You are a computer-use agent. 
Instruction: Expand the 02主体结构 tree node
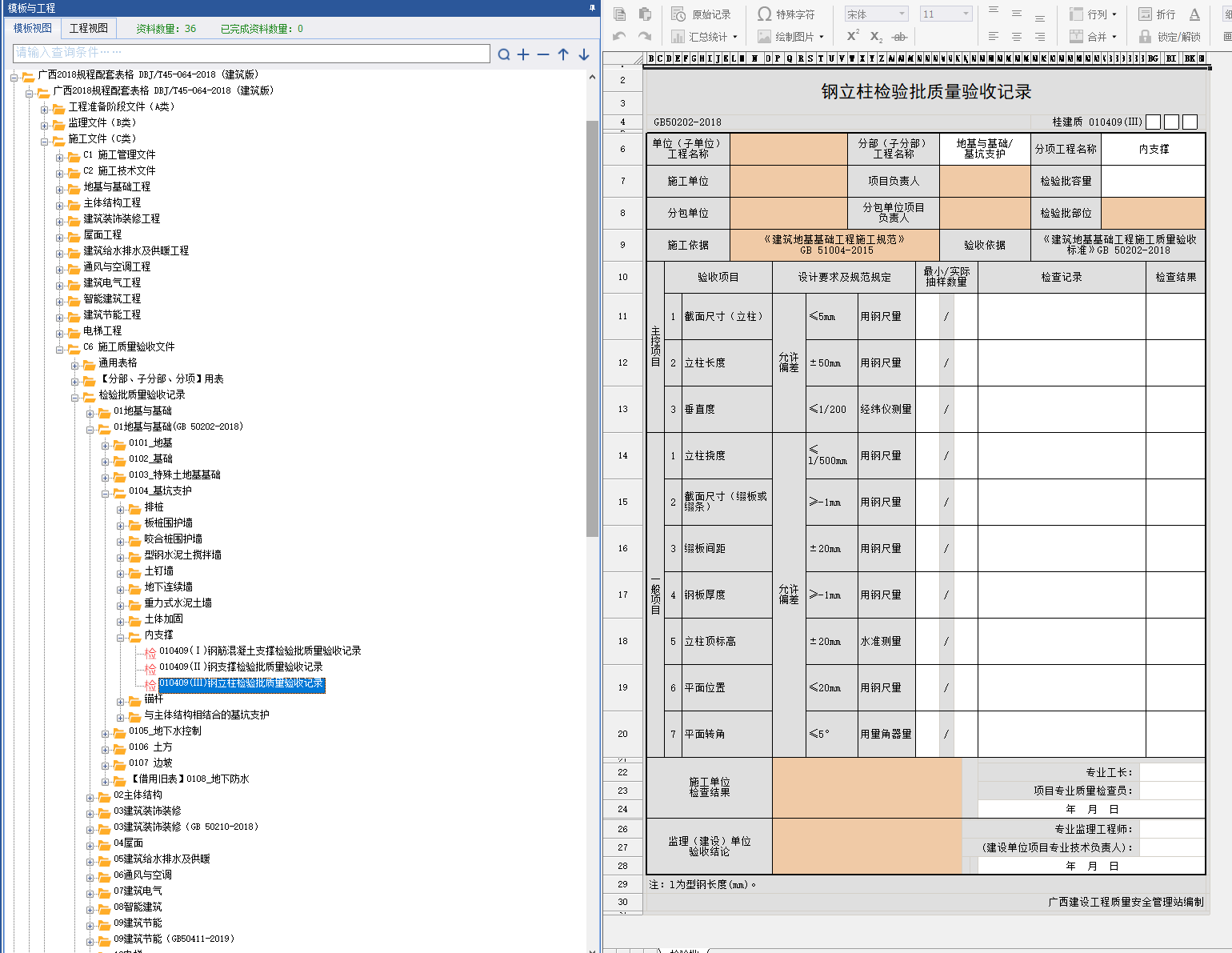[x=90, y=798]
